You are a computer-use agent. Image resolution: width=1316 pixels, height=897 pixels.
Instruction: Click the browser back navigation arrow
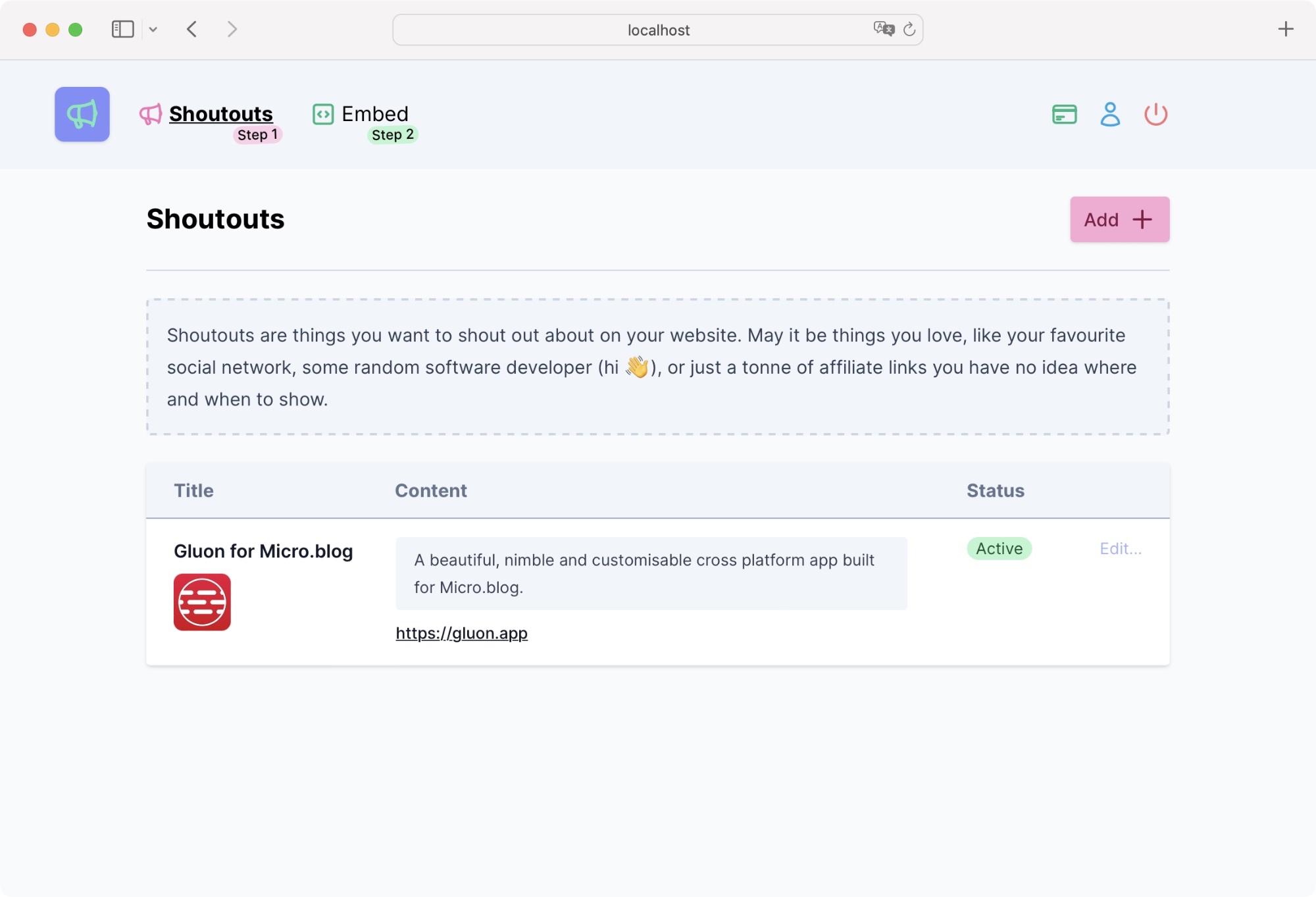191,29
